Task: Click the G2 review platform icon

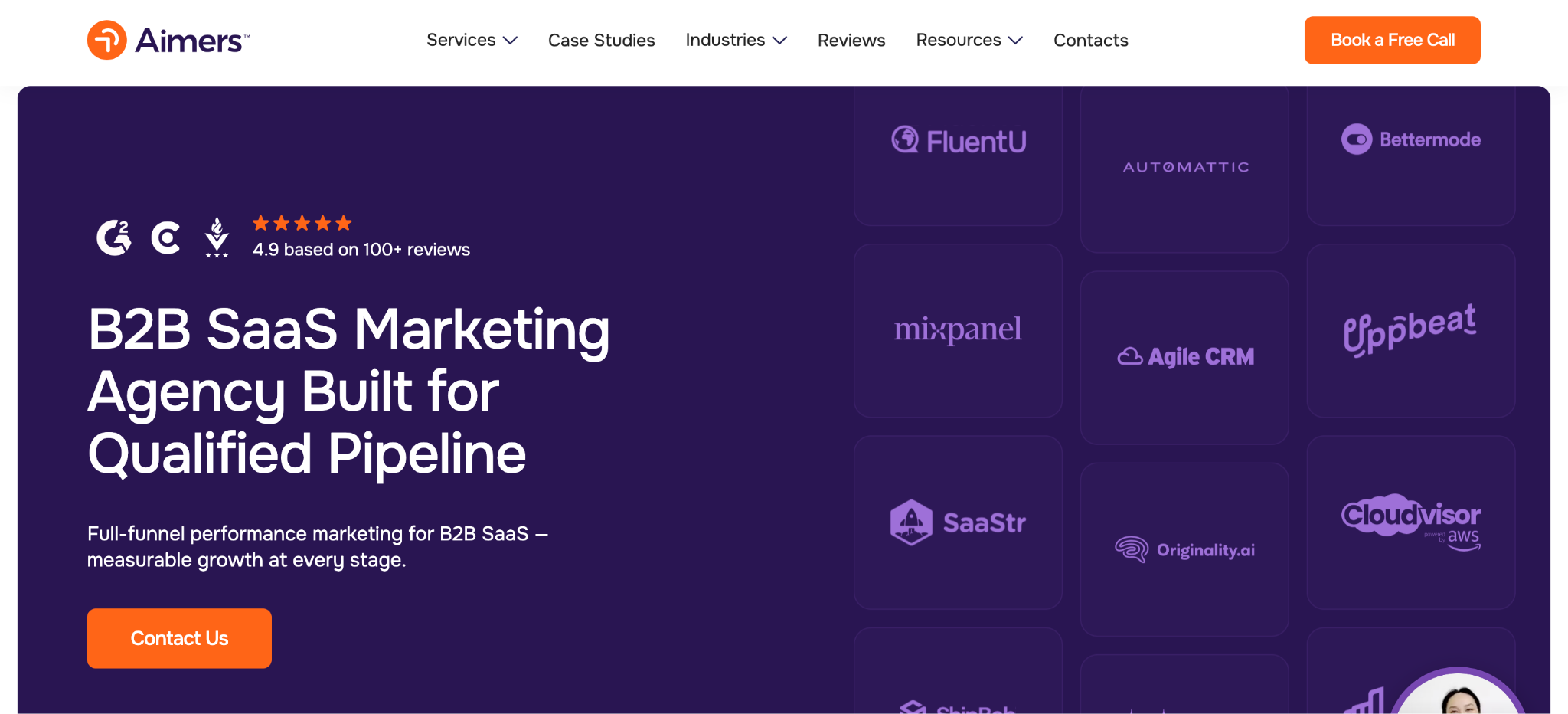Action: click(x=113, y=237)
